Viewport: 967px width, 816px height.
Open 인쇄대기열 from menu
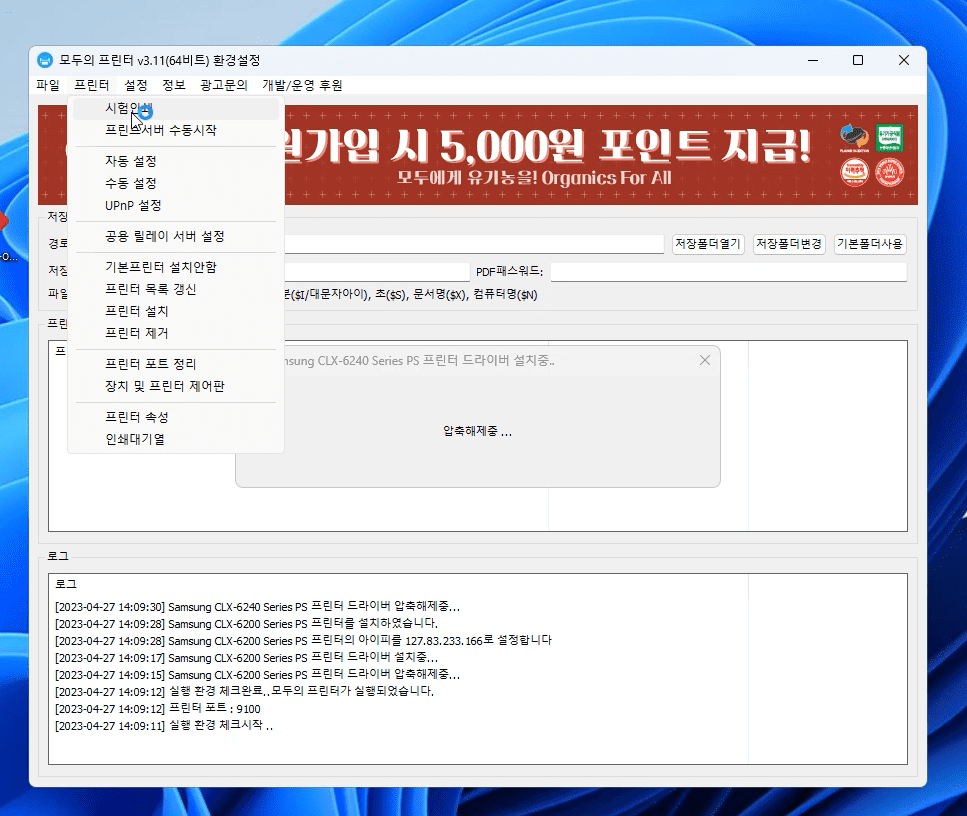click(176, 439)
